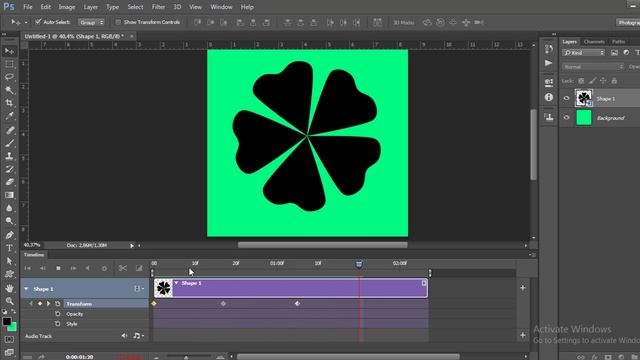Select the Brush tool
The image size is (640, 360).
click(x=9, y=143)
